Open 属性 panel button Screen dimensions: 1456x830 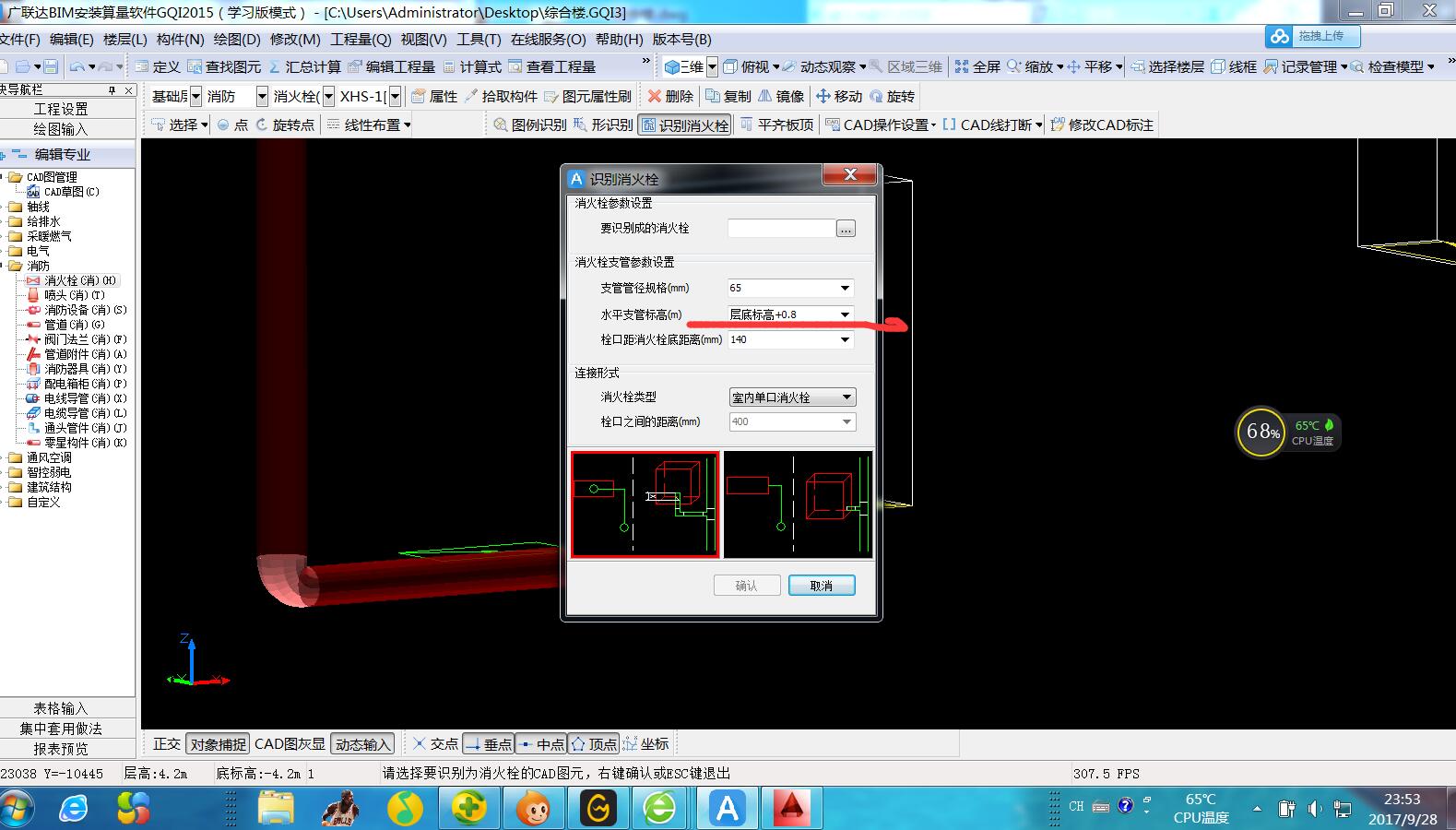click(434, 96)
